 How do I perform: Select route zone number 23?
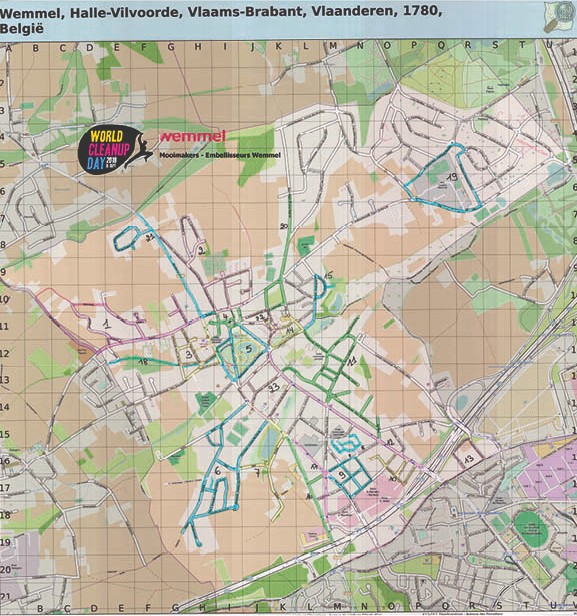(274, 388)
